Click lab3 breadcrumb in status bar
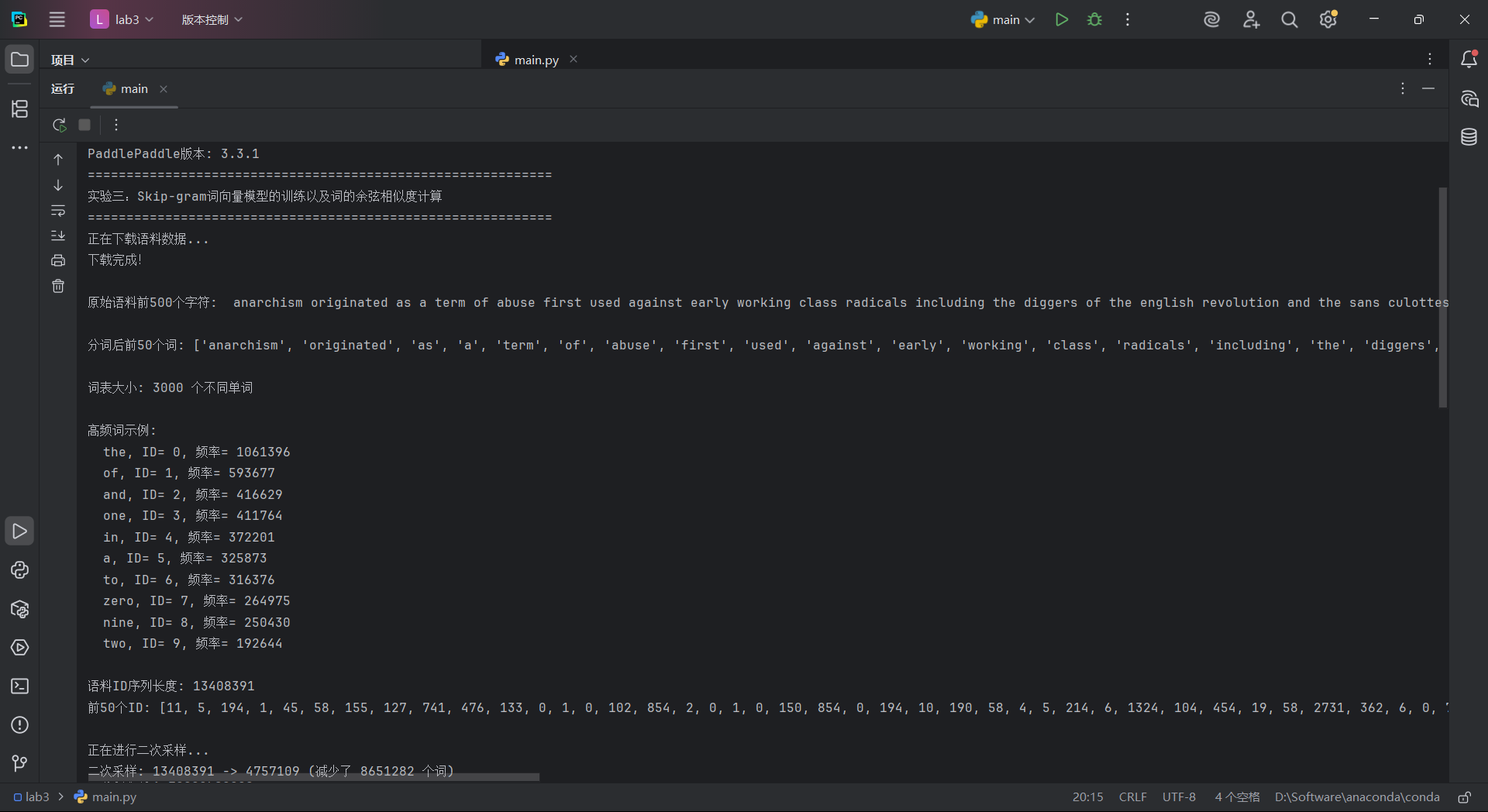Viewport: 1488px width, 812px height. click(x=31, y=797)
